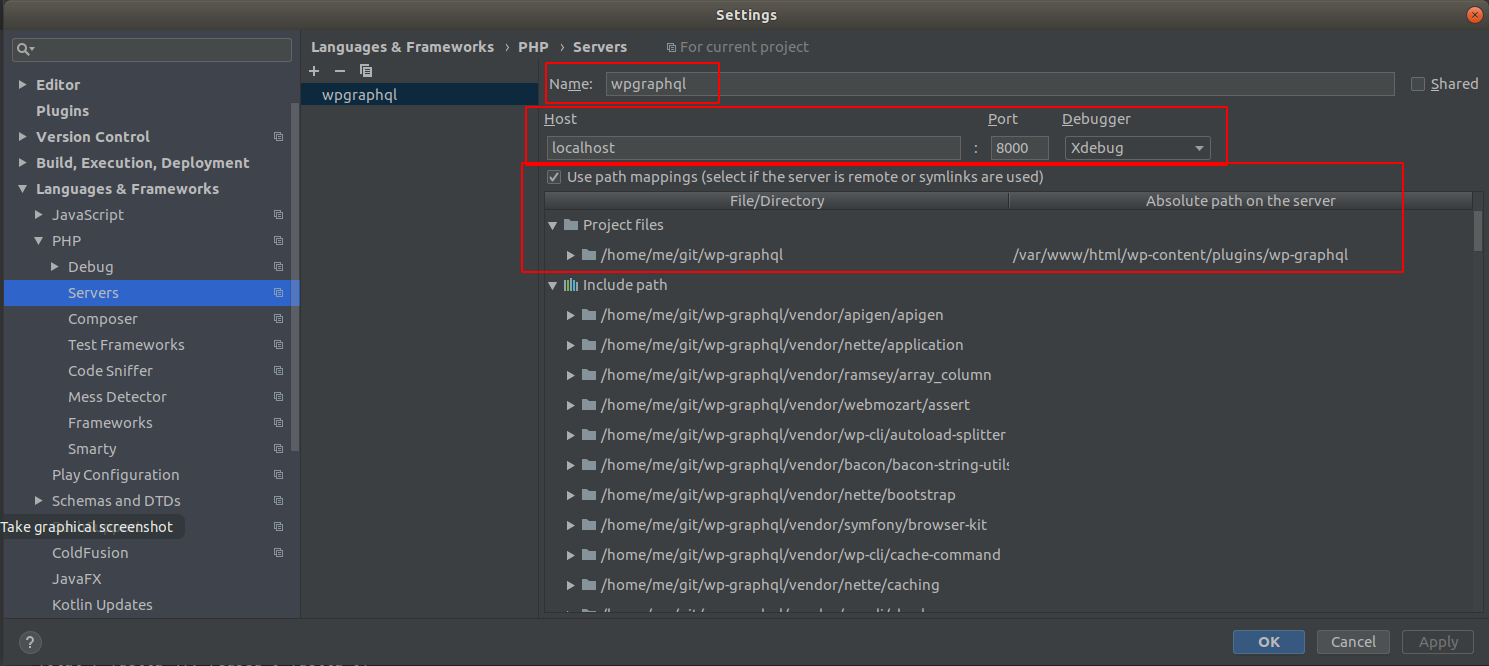Click the settings search box
1489x666 pixels.
click(152, 49)
